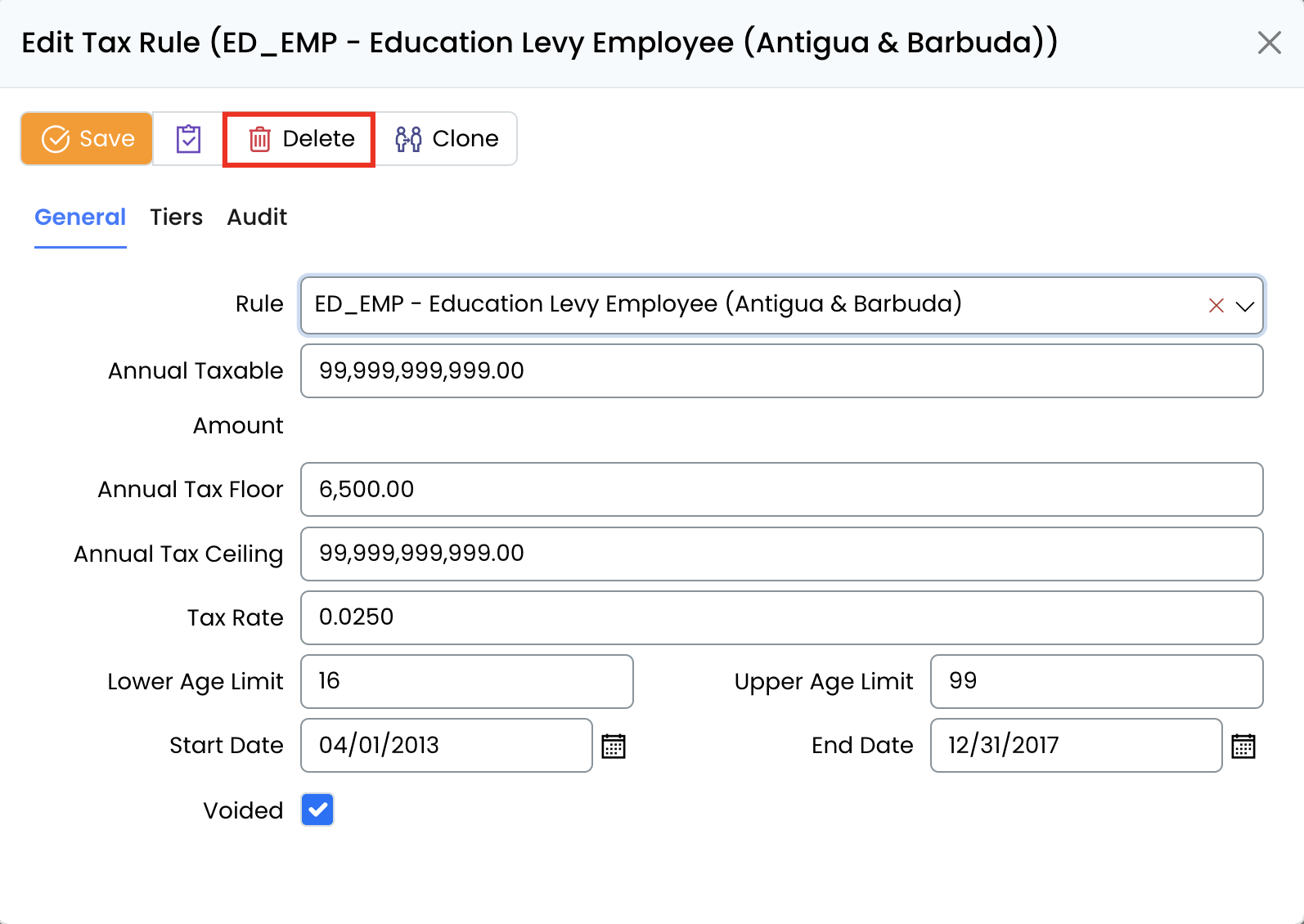Click the Save checkmark icon
The image size is (1304, 924).
coord(56,139)
